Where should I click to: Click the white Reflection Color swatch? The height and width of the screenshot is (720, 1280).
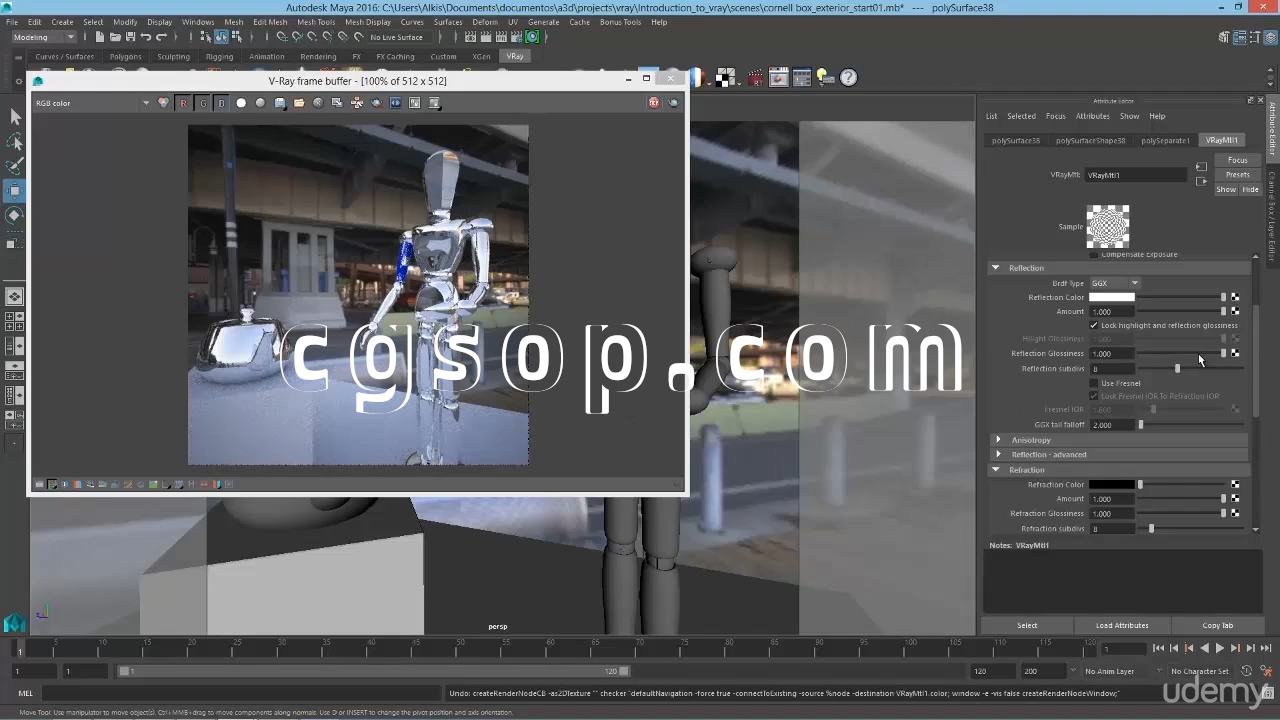(x=1111, y=297)
